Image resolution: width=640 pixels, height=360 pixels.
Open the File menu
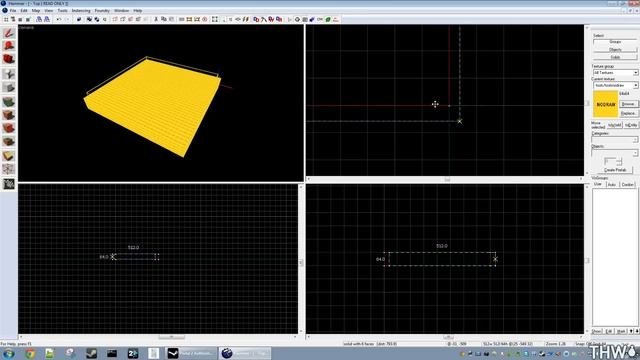[x=13, y=11]
